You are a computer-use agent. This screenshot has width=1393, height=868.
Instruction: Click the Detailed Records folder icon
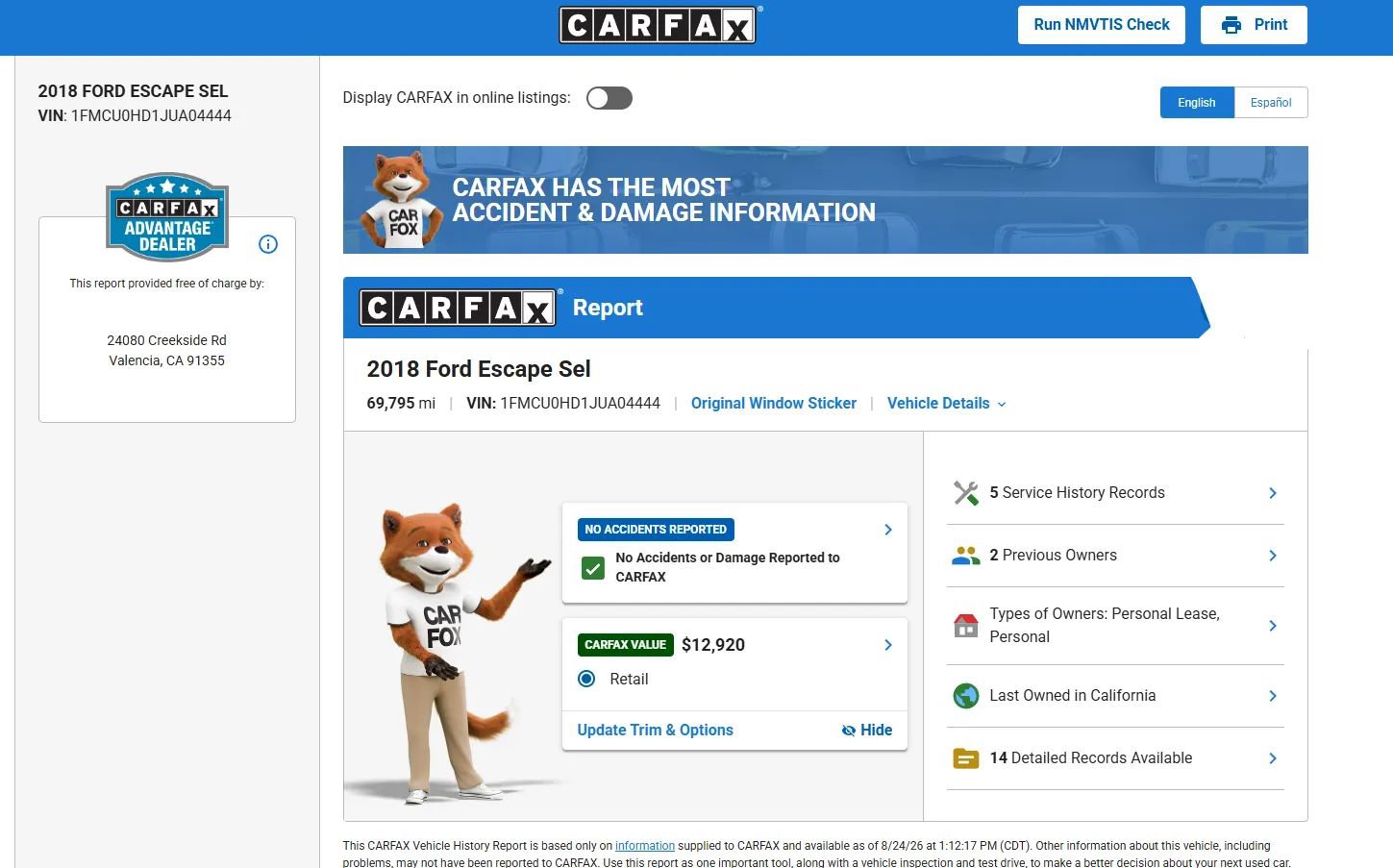click(x=966, y=758)
